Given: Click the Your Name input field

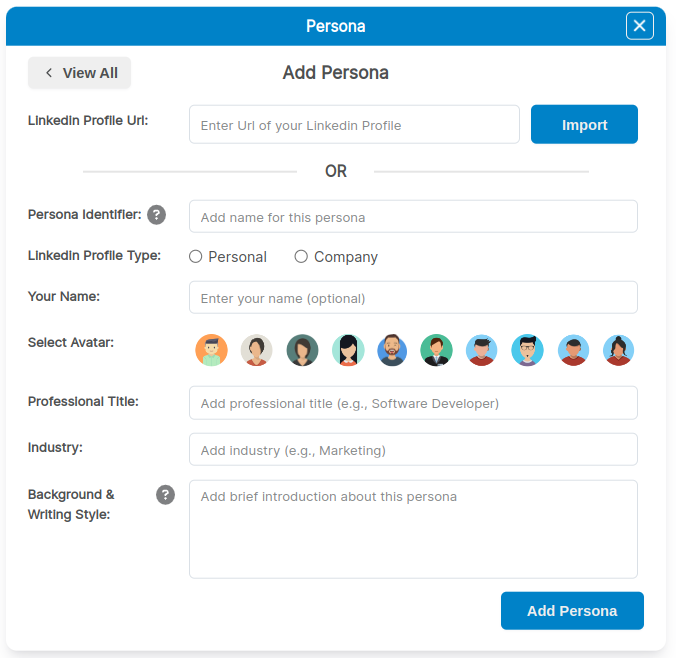Looking at the screenshot, I should click(413, 298).
